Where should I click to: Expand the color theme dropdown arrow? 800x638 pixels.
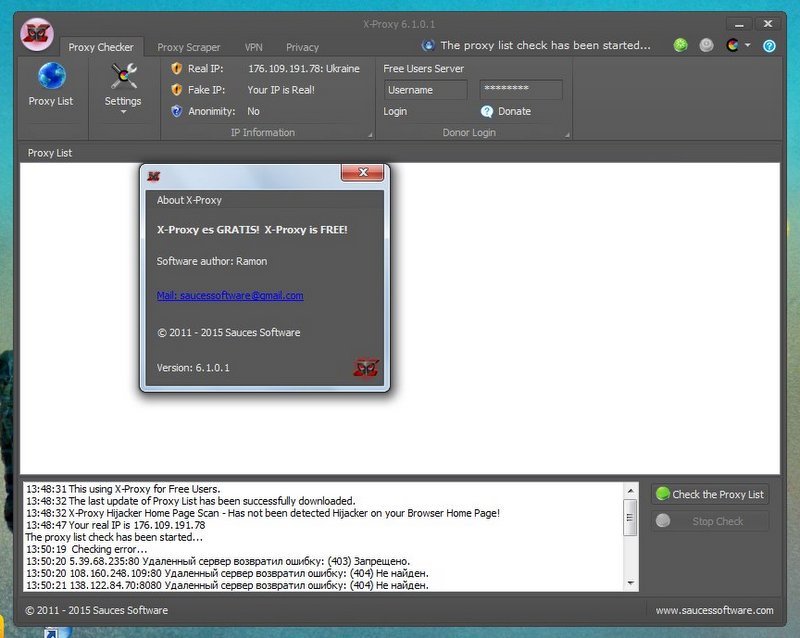(747, 45)
